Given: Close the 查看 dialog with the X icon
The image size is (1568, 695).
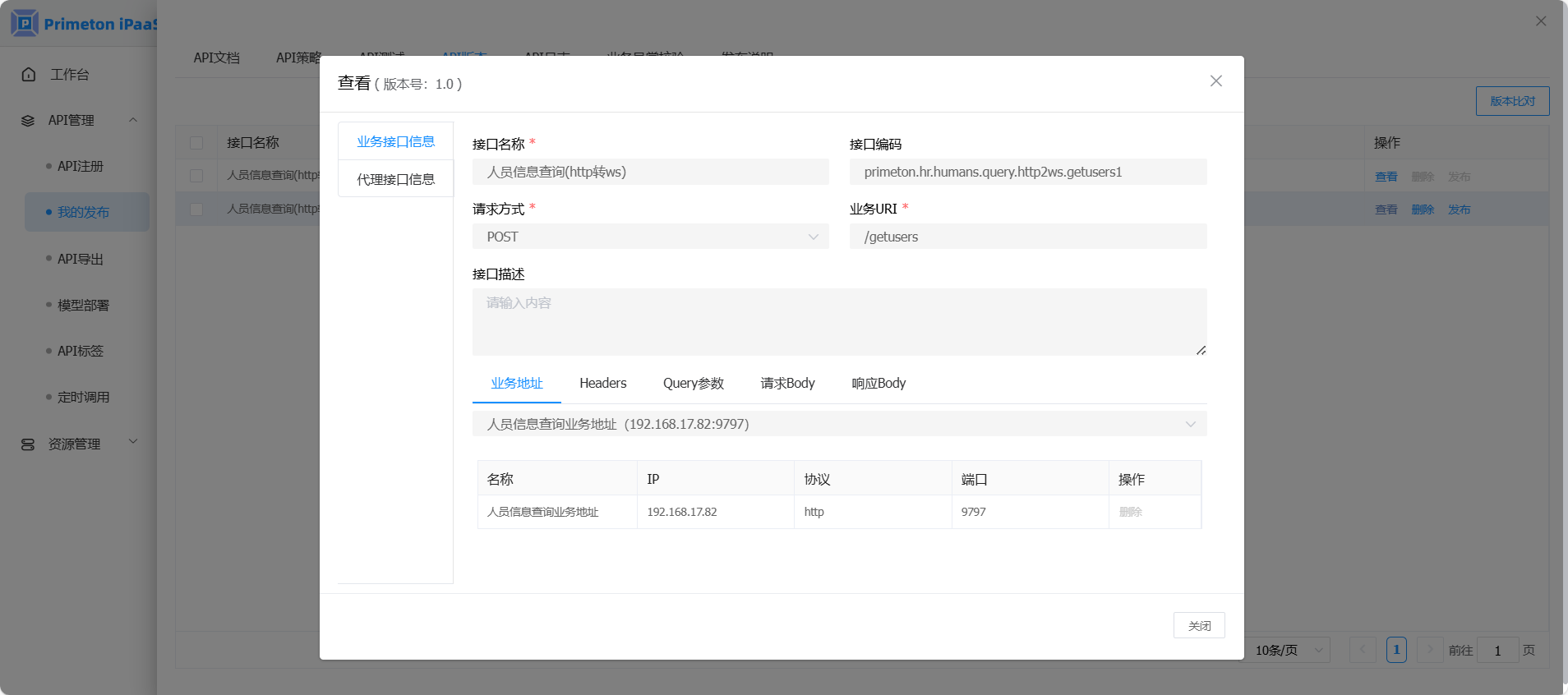Looking at the screenshot, I should coord(1215,81).
